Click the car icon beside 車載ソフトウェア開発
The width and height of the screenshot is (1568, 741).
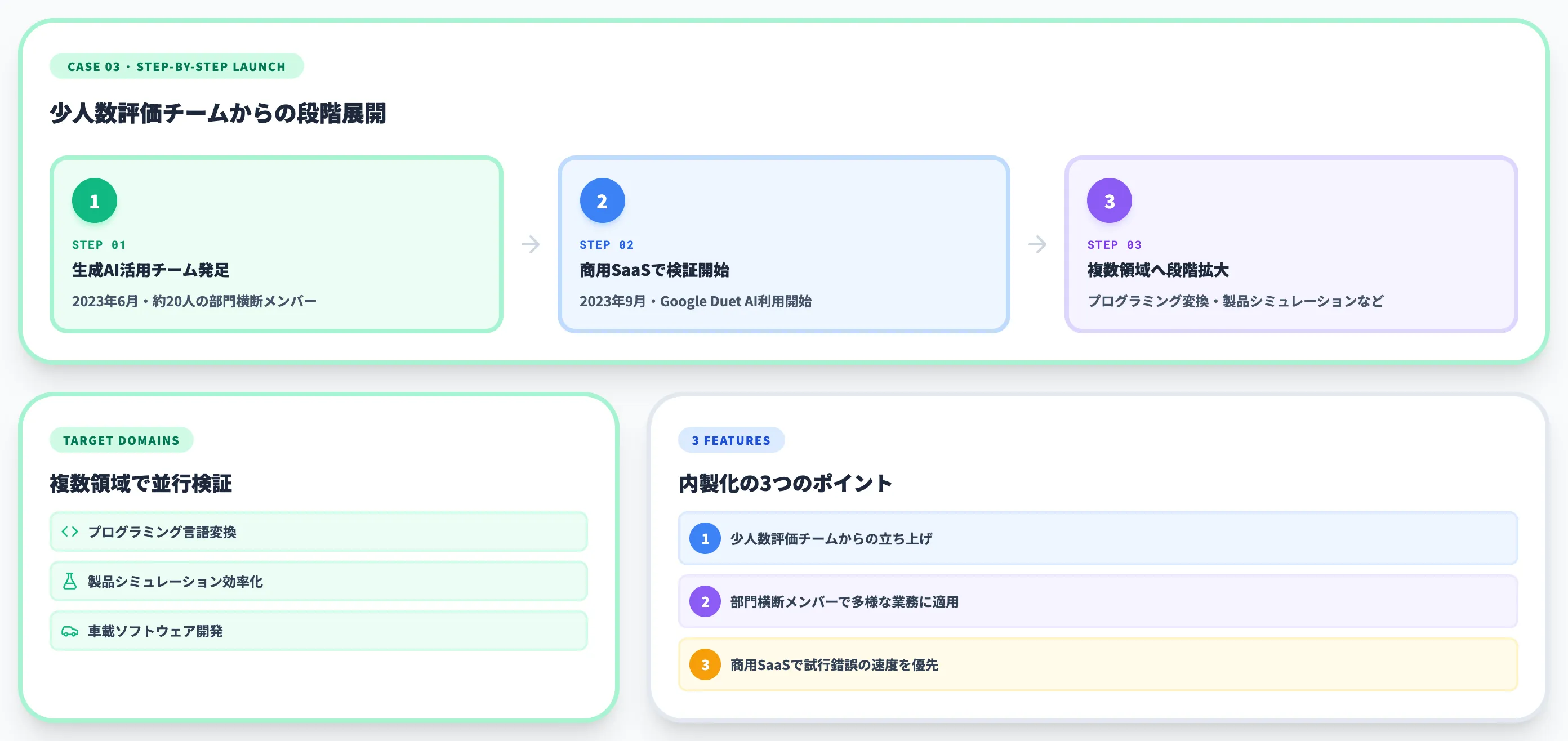[x=70, y=631]
